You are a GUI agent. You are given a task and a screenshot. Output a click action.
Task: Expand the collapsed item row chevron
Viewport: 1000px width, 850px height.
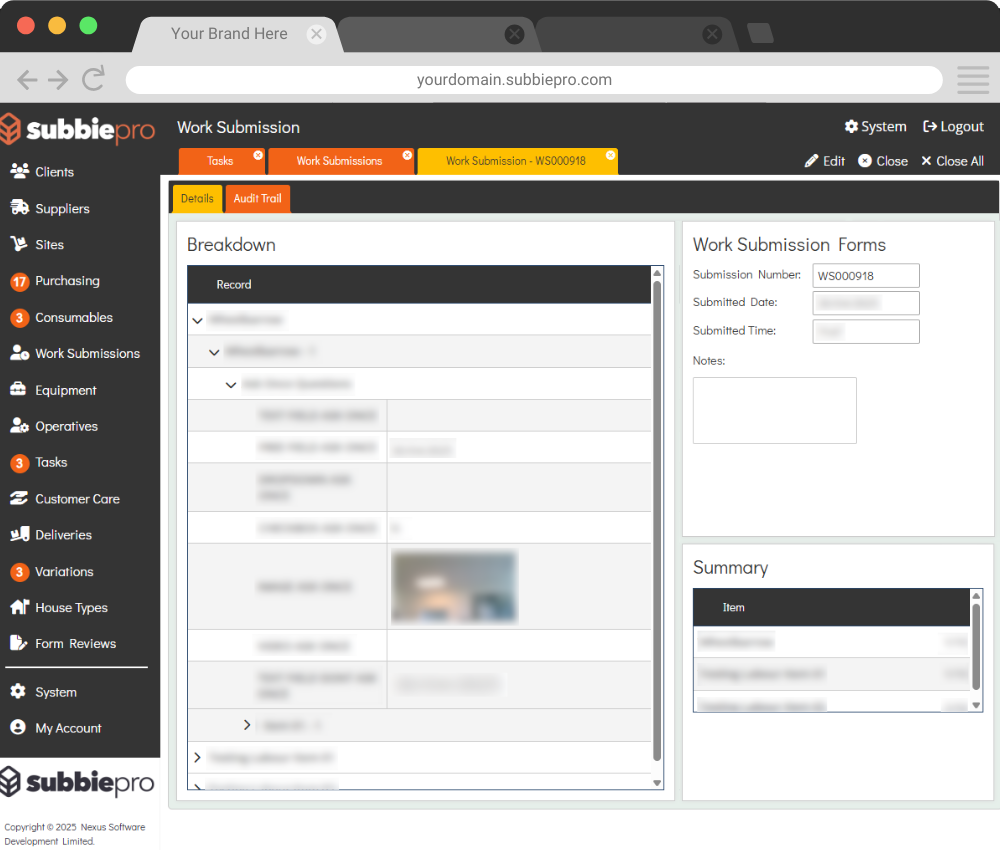pos(247,725)
